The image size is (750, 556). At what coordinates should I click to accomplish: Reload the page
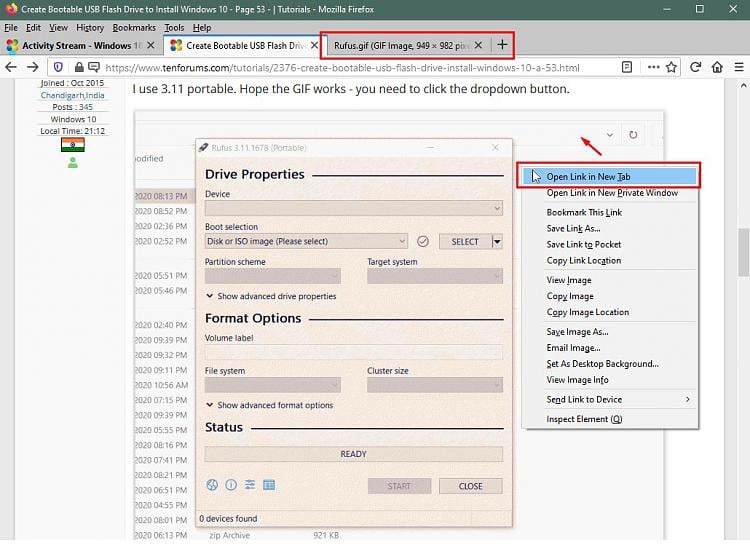pyautogui.click(x=696, y=67)
